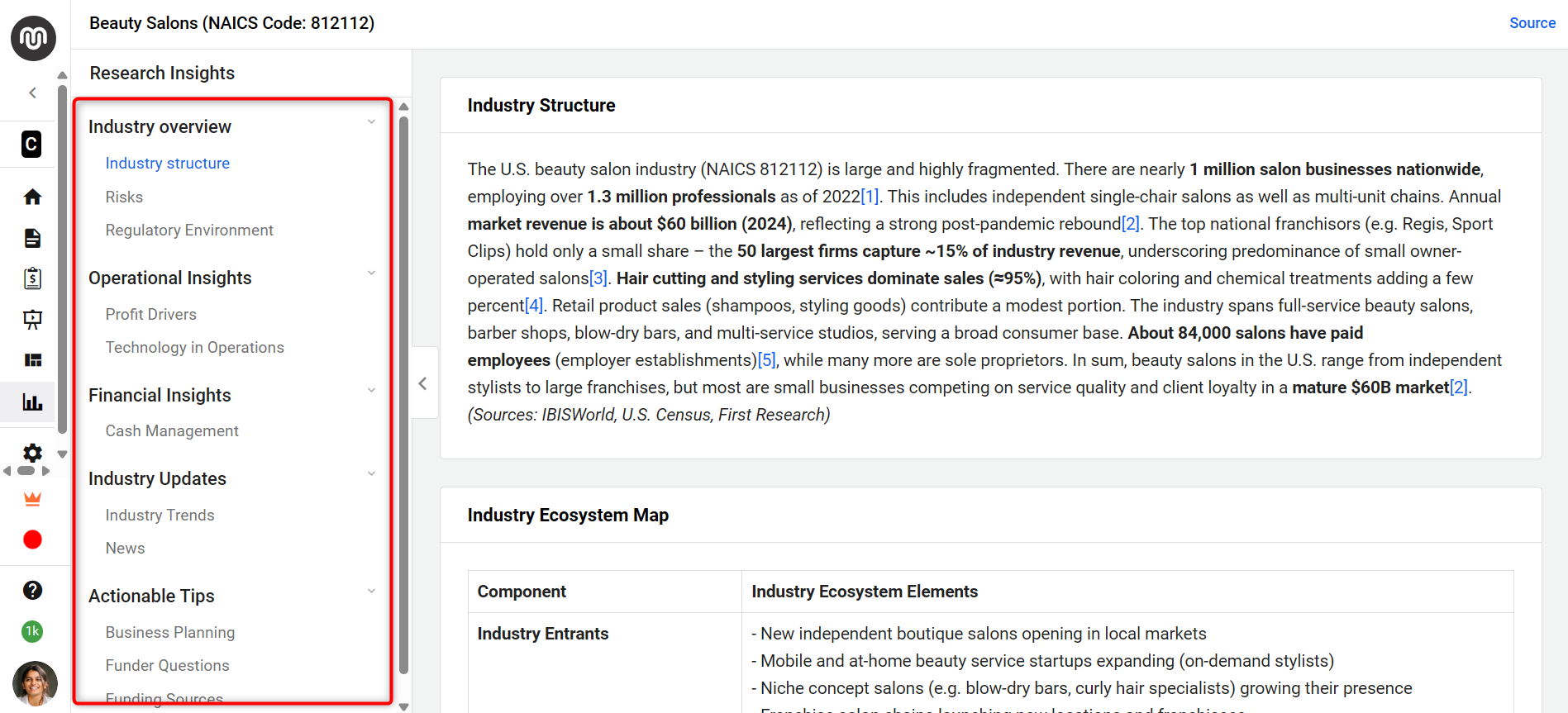Screen dimensions: 1568x713
Task: Collapse the Financial Insights section chevron
Action: (371, 391)
